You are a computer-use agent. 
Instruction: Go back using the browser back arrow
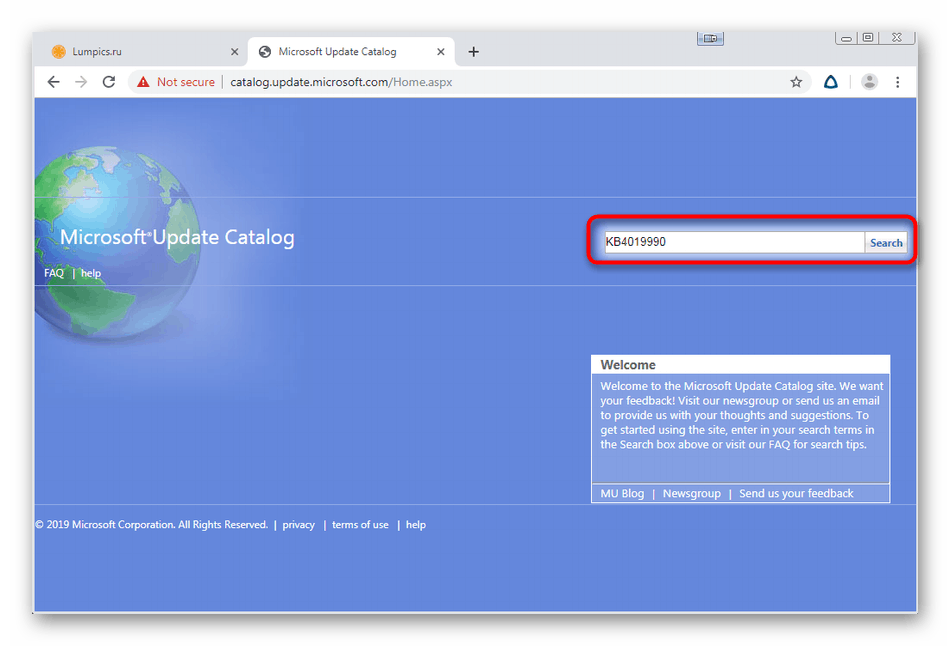(53, 82)
